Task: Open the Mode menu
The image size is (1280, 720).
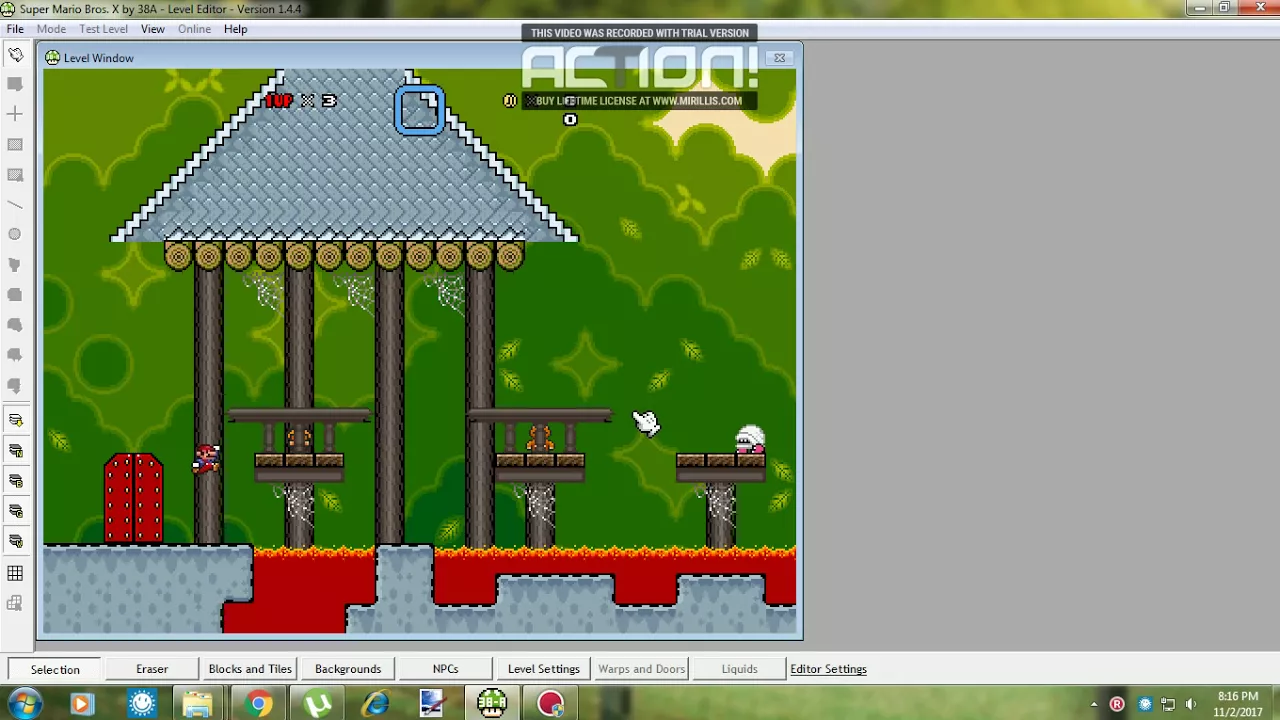Action: click(x=51, y=29)
